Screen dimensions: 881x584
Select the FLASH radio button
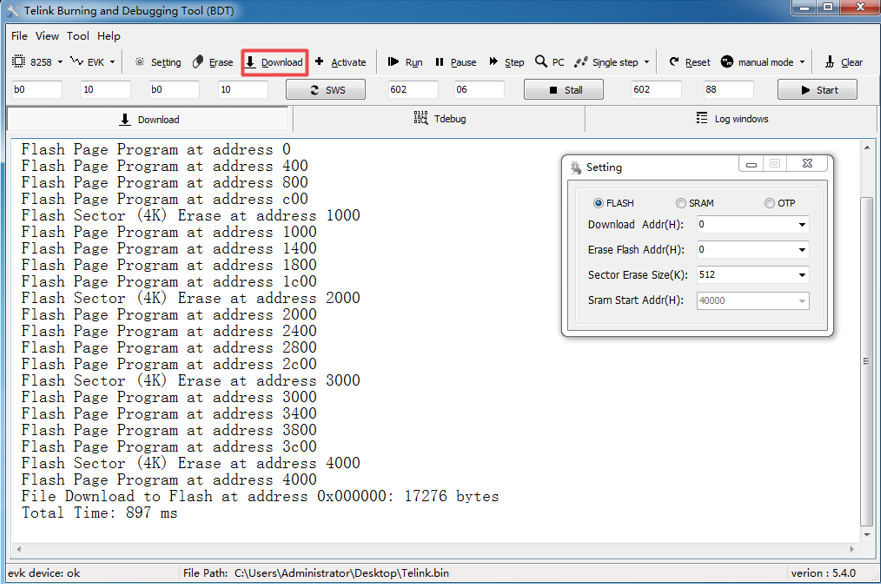(x=598, y=203)
